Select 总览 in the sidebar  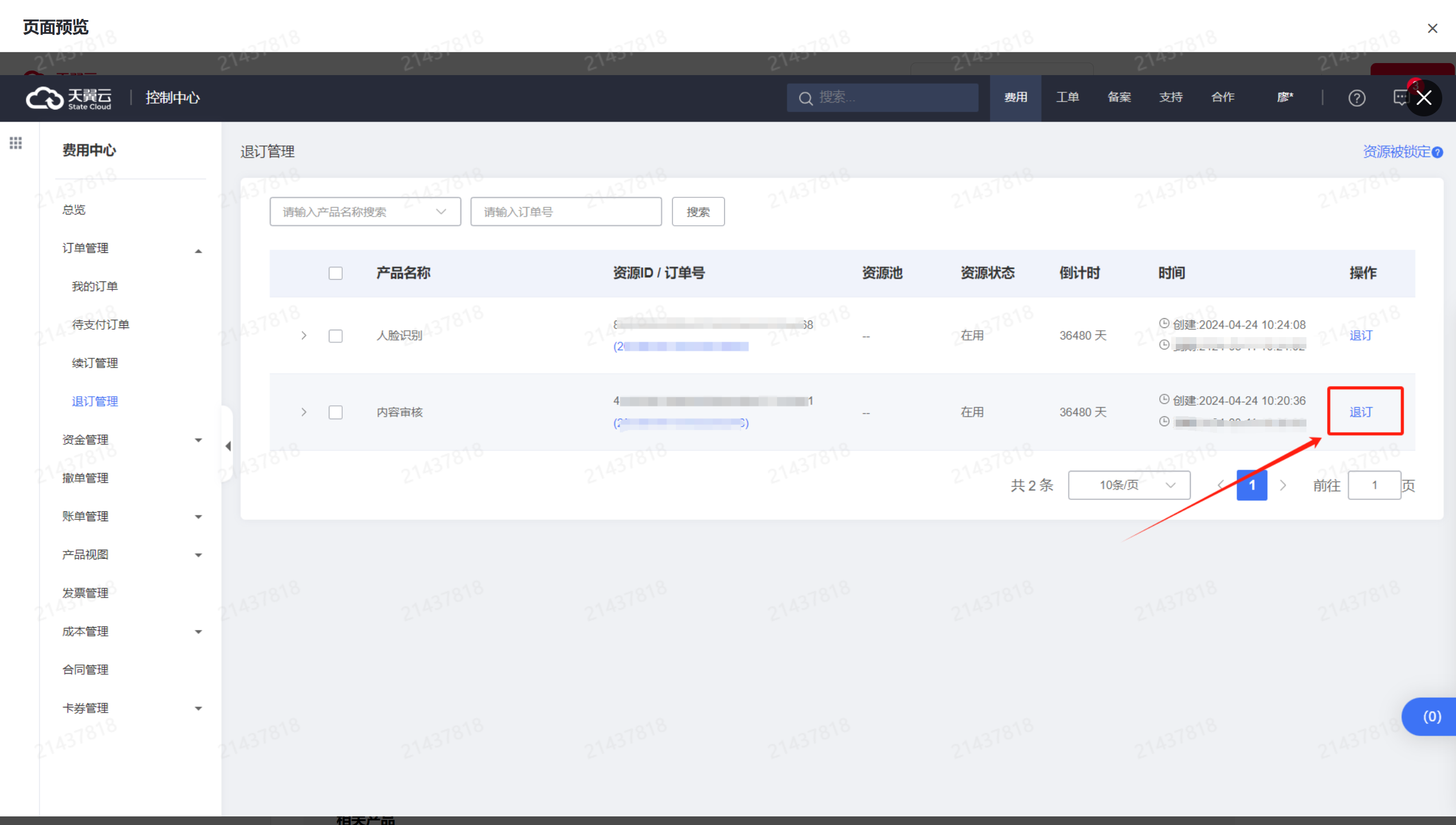click(74, 210)
